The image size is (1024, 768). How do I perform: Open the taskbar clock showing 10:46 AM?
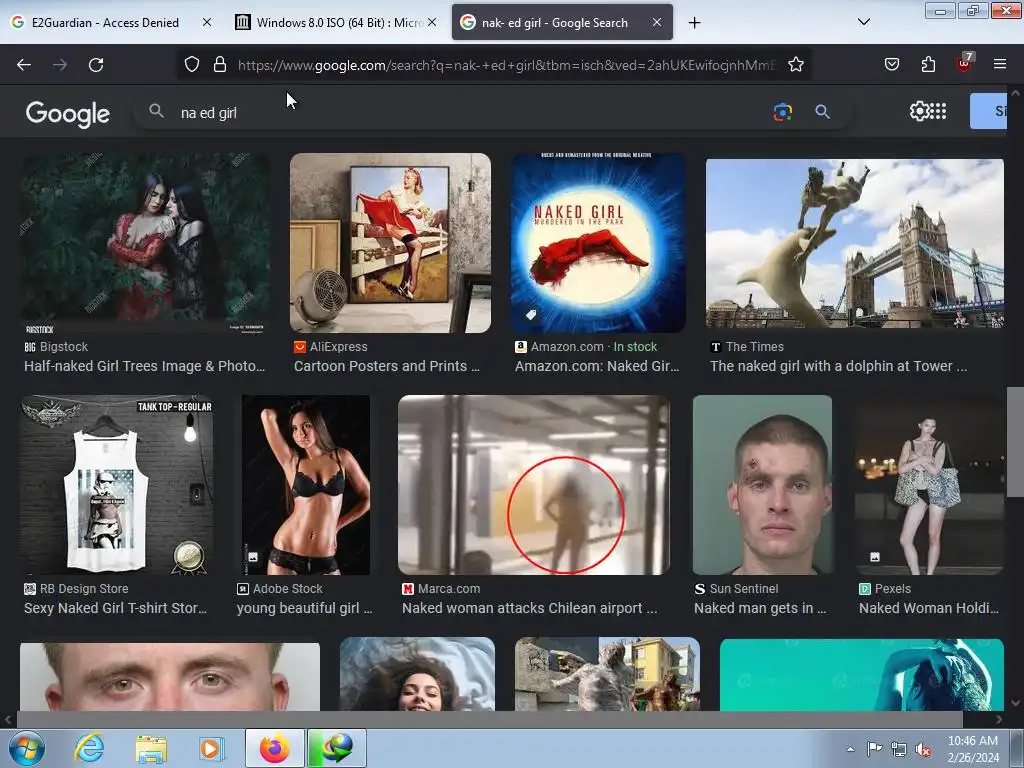coord(972,749)
